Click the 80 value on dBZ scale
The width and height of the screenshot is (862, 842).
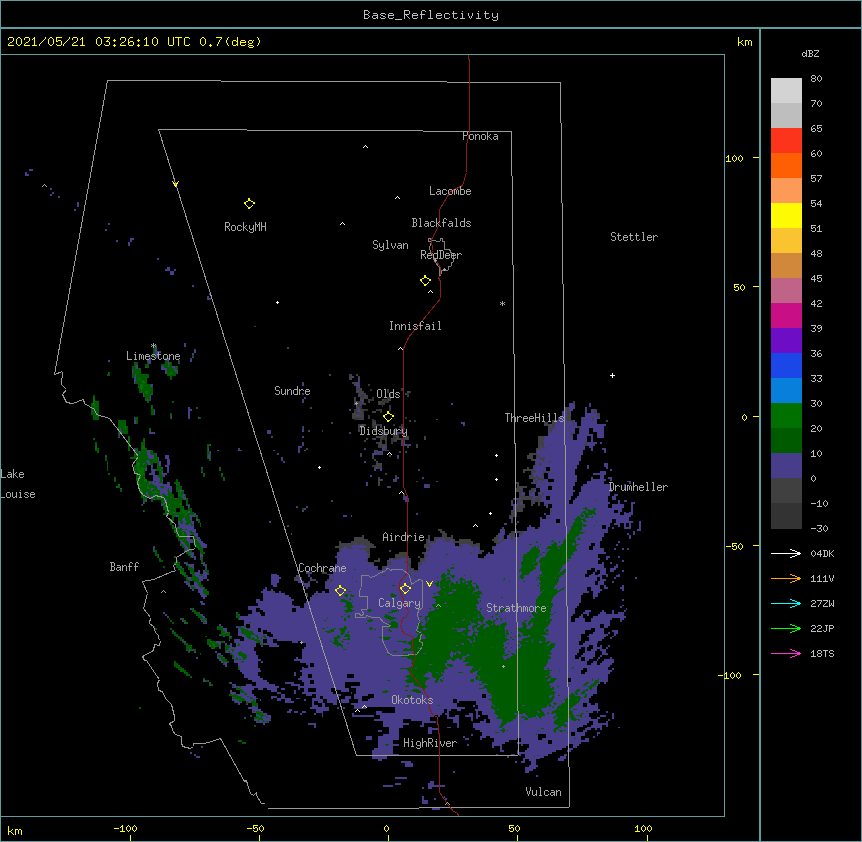tap(816, 79)
